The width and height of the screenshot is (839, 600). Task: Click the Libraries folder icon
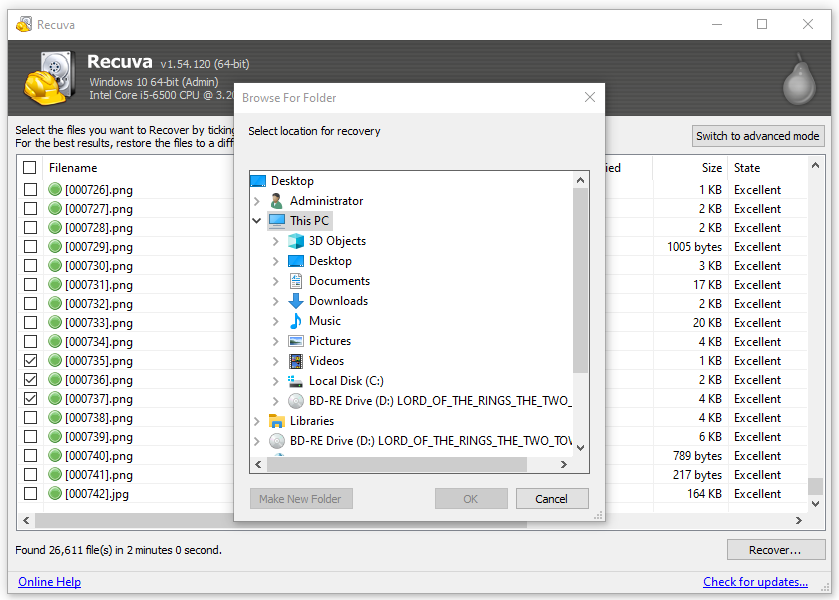pos(277,421)
